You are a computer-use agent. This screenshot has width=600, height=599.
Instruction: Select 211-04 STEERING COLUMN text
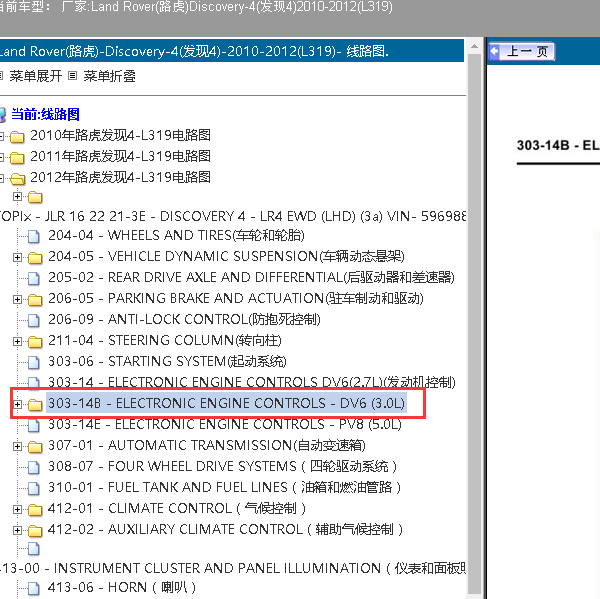(x=165, y=340)
